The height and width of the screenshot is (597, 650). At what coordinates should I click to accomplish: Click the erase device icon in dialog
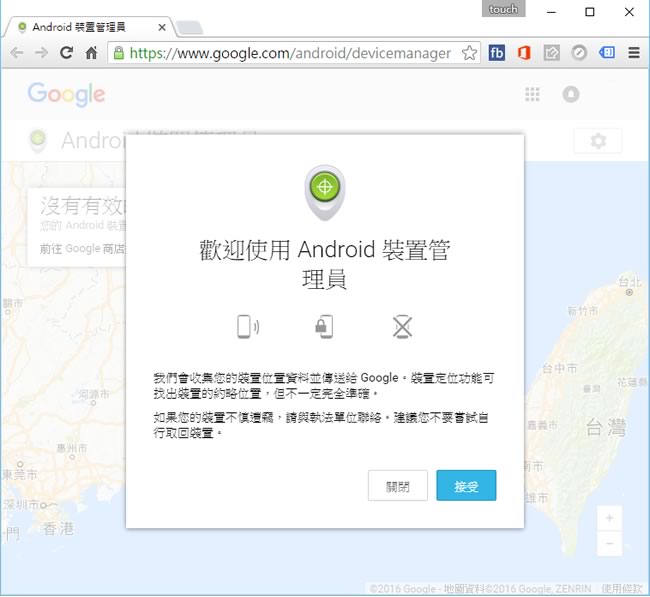402,326
